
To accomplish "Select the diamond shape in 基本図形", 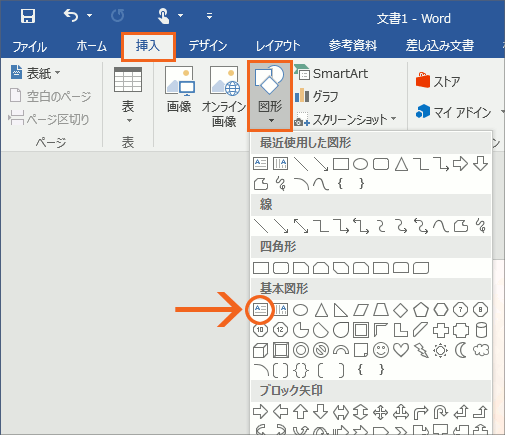I will tap(400, 310).
